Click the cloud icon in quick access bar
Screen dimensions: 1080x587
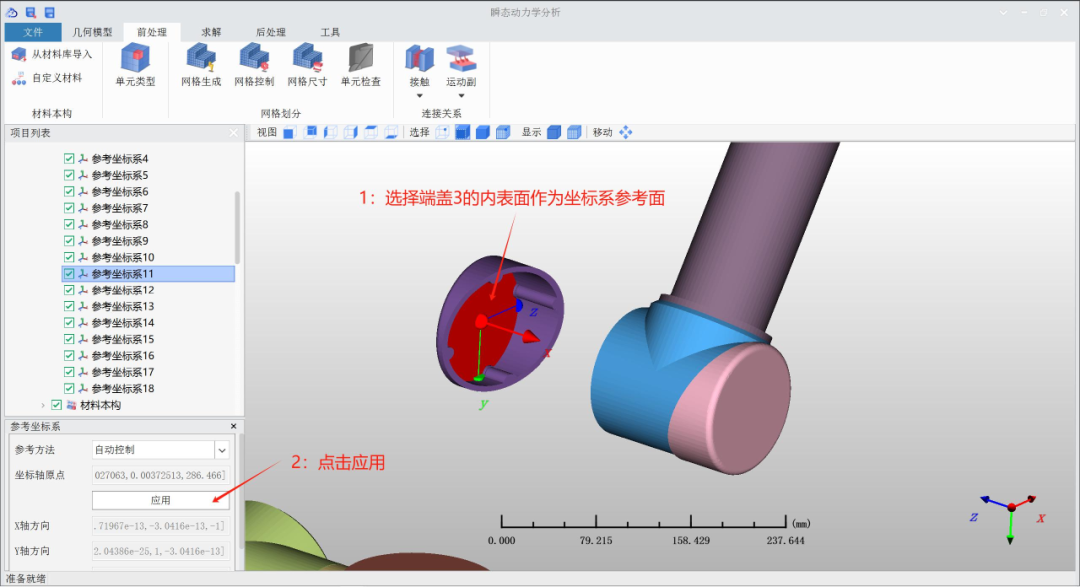tap(12, 12)
